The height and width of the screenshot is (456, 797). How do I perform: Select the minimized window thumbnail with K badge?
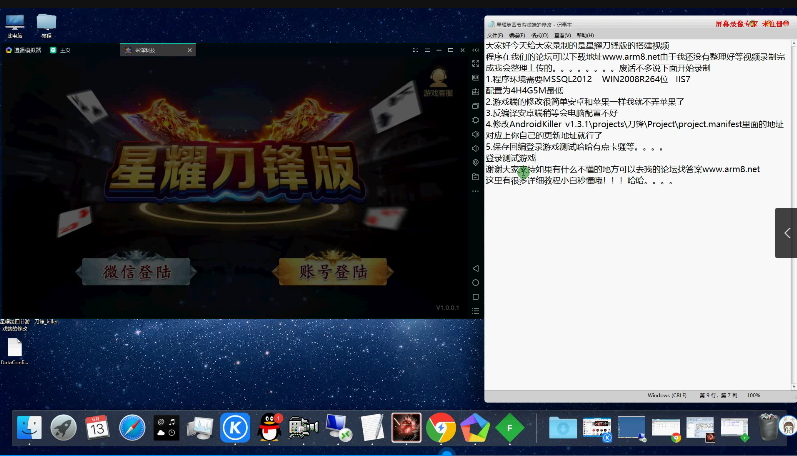tap(597, 428)
